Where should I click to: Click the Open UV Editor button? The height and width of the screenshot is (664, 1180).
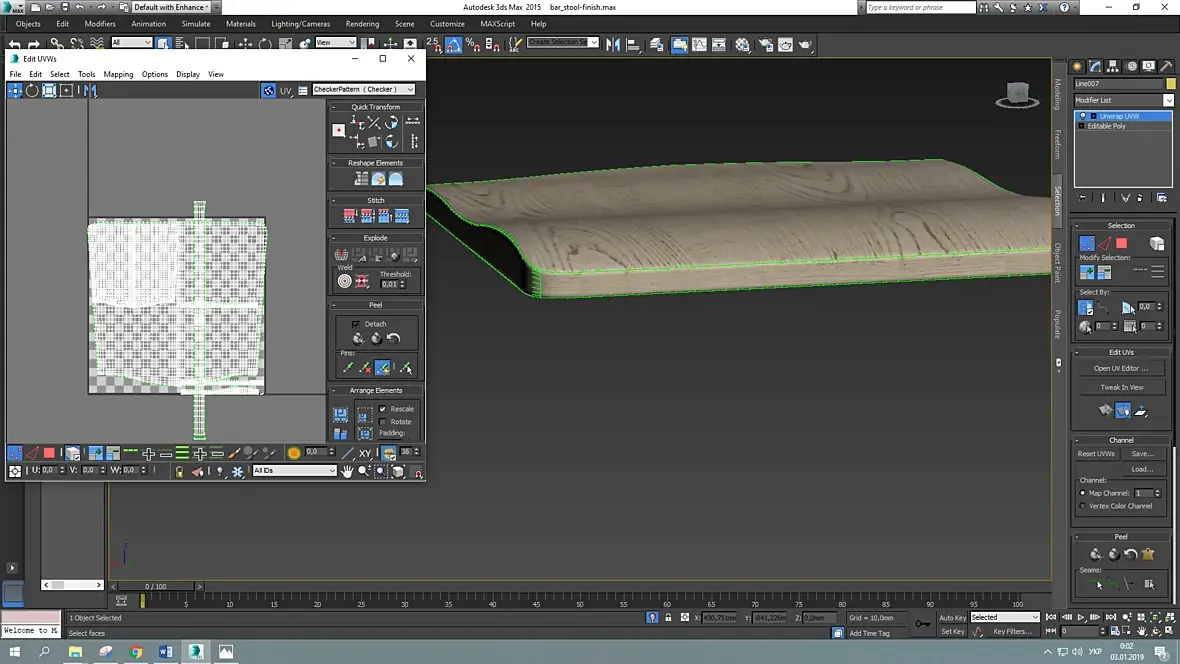(1121, 368)
